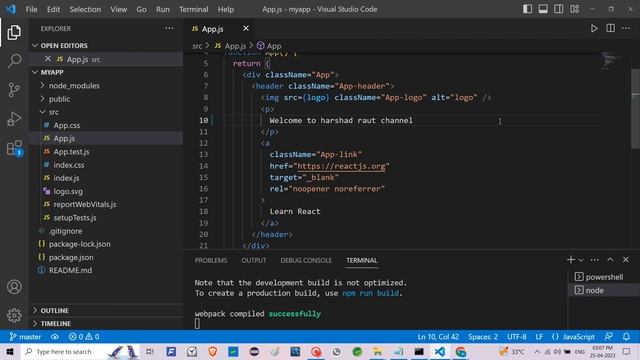Click Ln 10, Col 42 in status bar

[x=438, y=337]
